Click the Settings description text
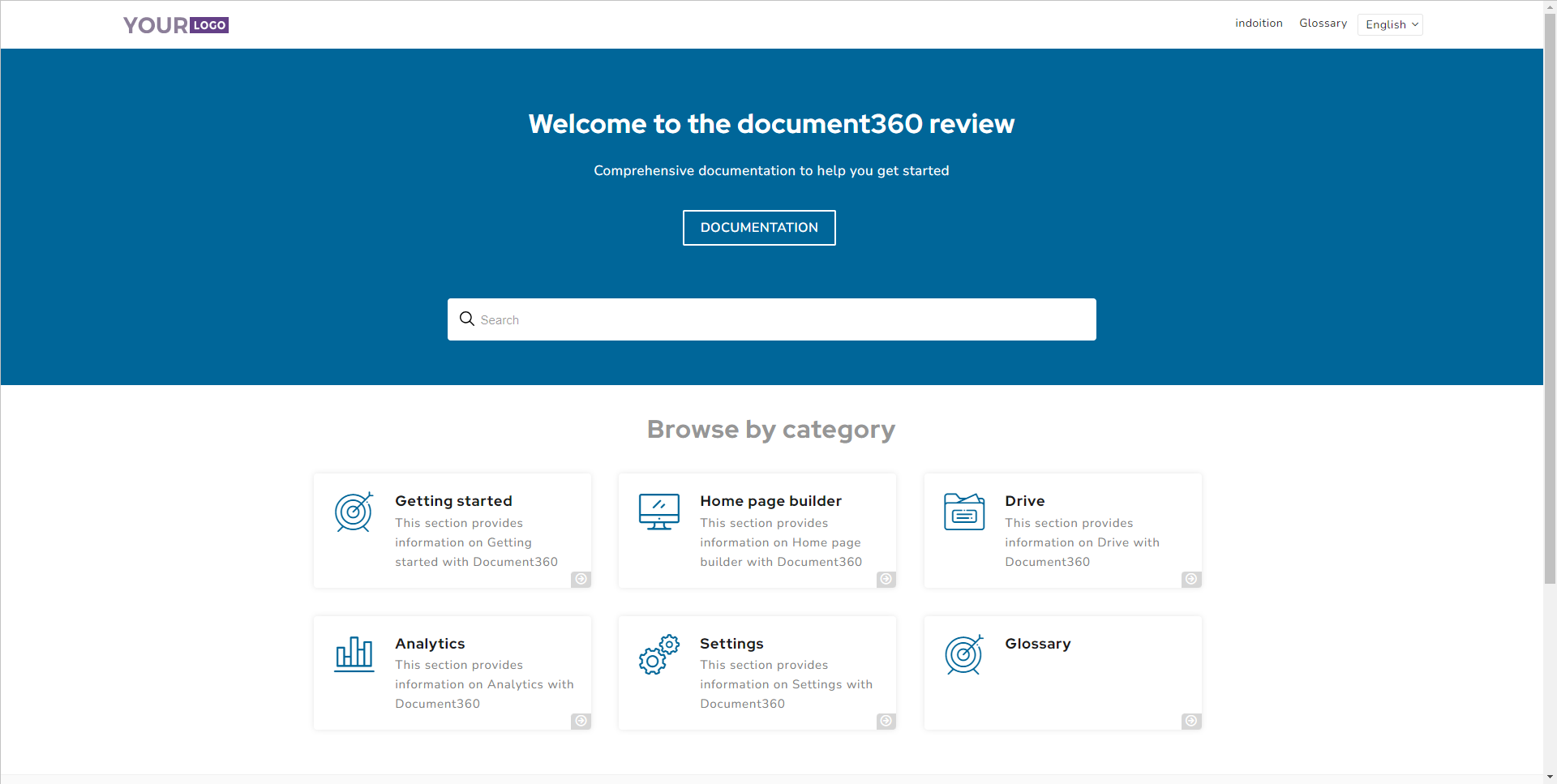 pos(786,684)
